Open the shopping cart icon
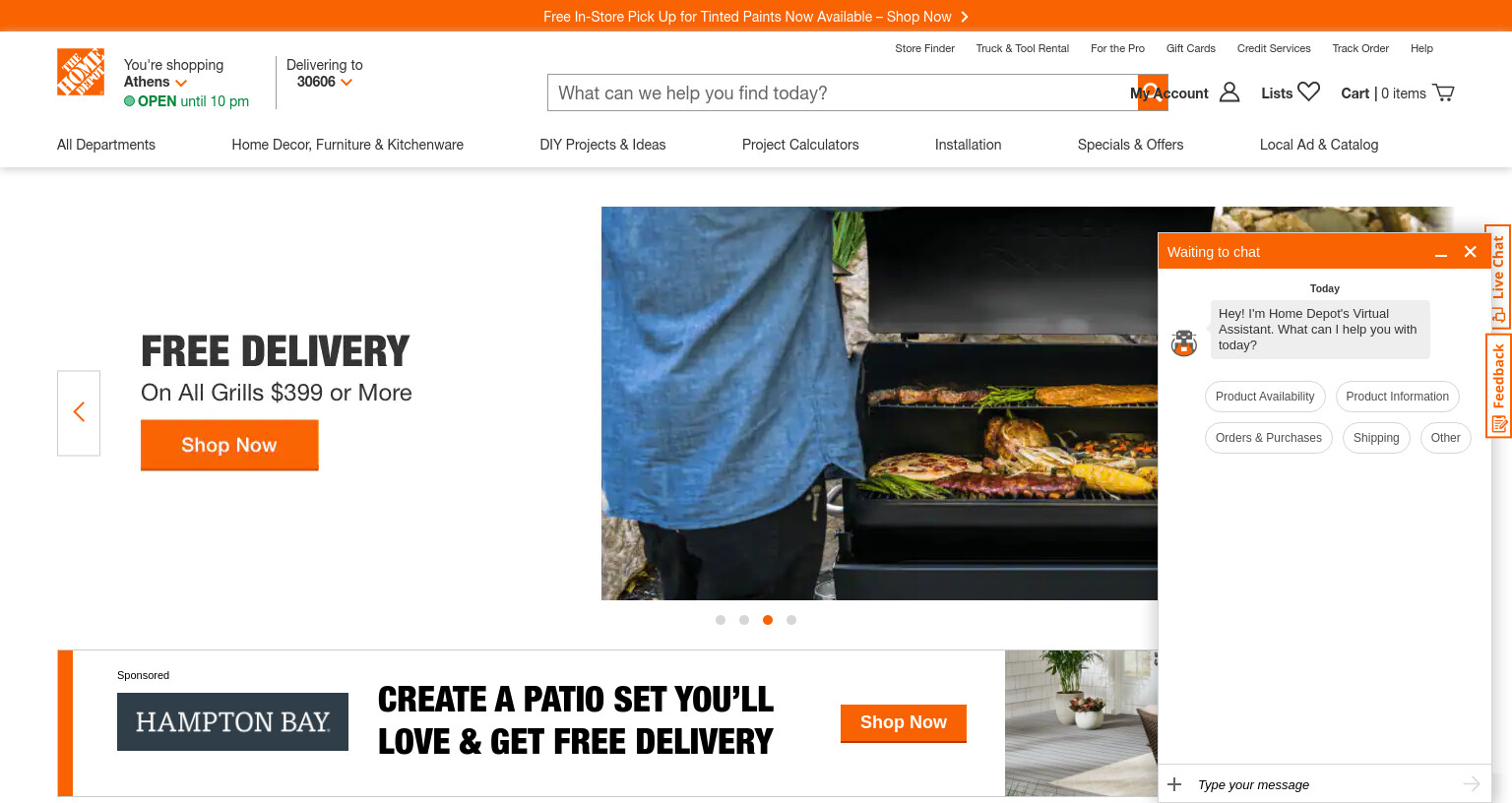 pyautogui.click(x=1443, y=93)
